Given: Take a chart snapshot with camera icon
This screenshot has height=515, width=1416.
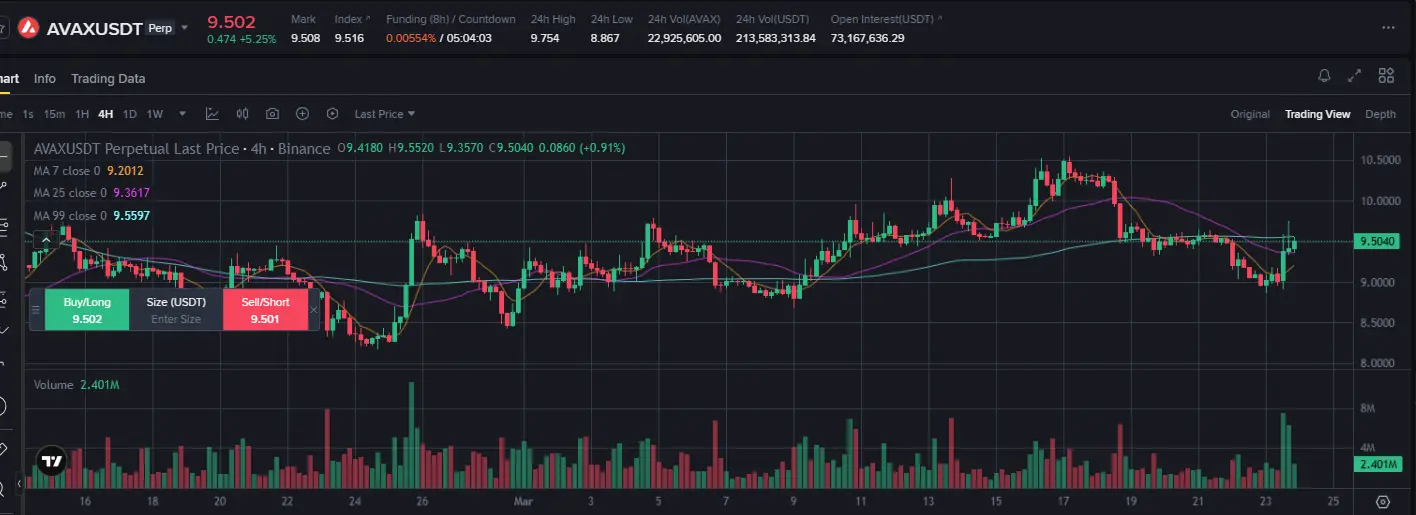Looking at the screenshot, I should click(x=272, y=114).
